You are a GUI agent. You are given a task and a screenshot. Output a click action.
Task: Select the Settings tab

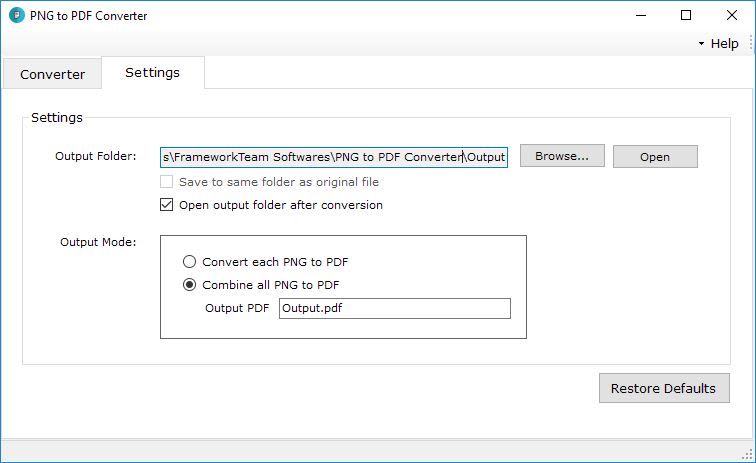pos(152,72)
